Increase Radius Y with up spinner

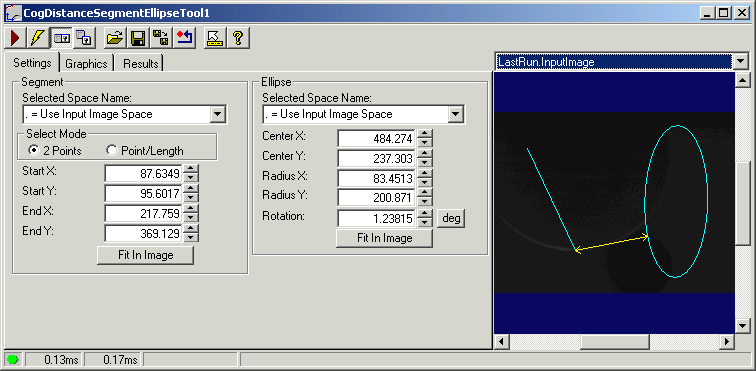coord(424,194)
